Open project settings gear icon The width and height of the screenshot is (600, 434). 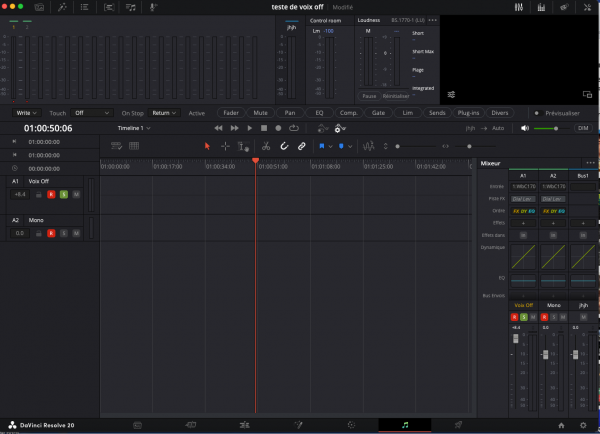click(x=583, y=424)
